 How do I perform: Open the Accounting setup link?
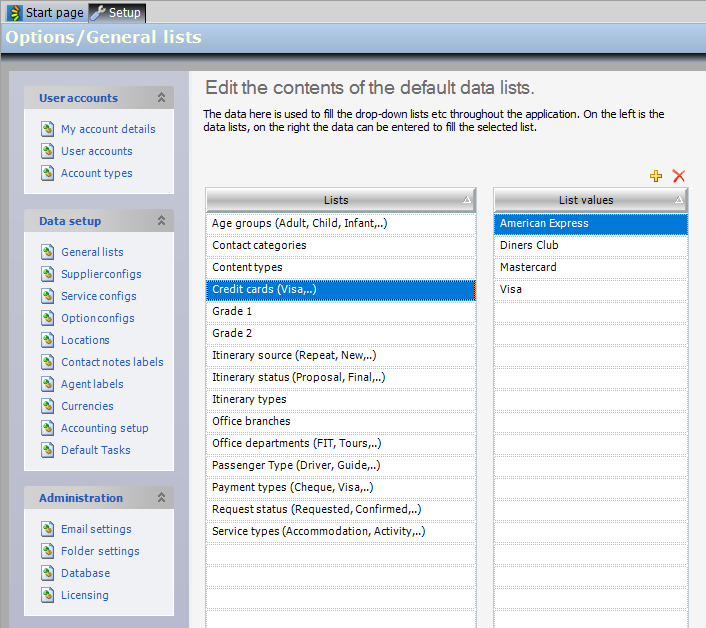pos(104,428)
